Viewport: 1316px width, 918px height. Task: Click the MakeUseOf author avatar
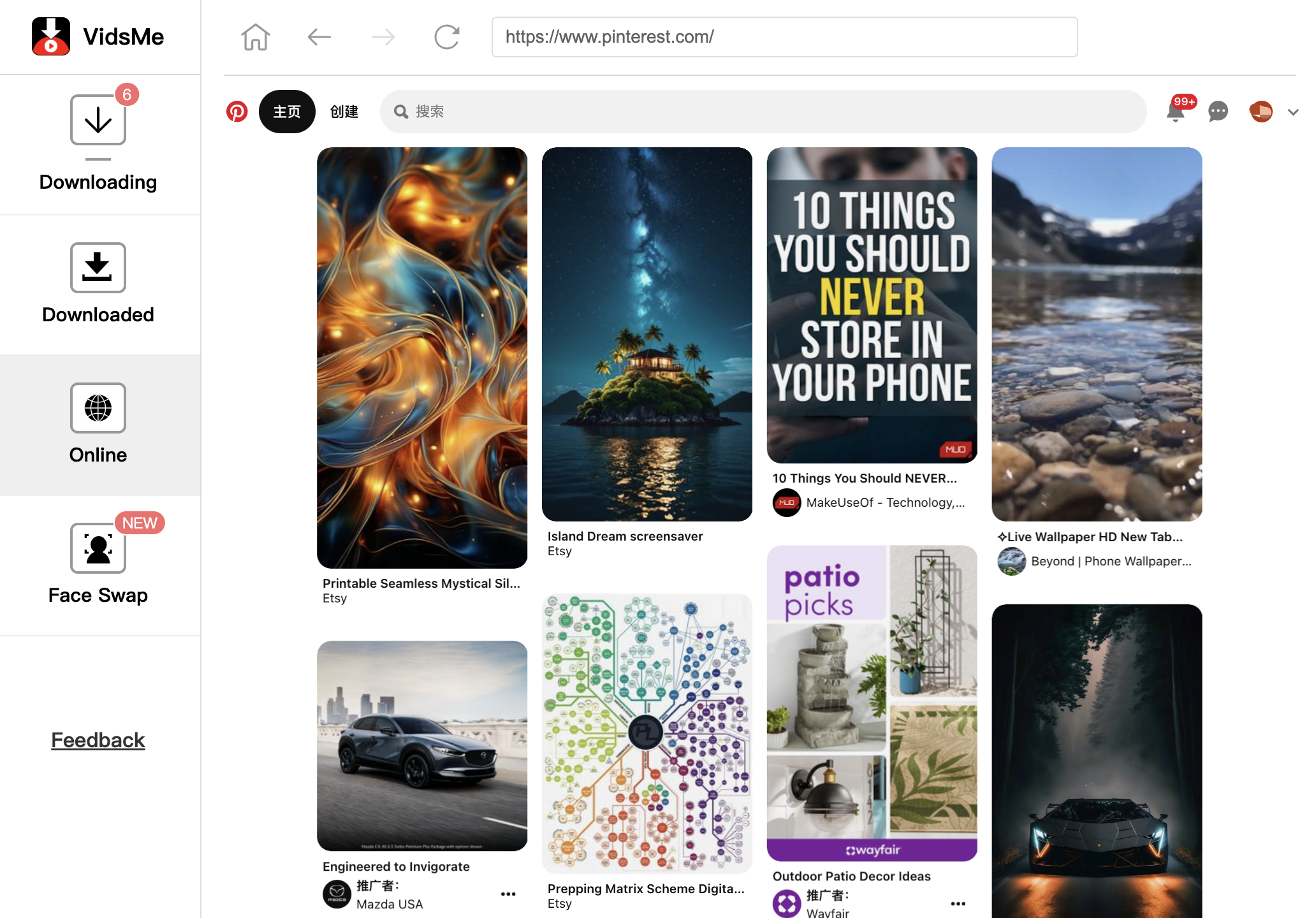coord(787,502)
